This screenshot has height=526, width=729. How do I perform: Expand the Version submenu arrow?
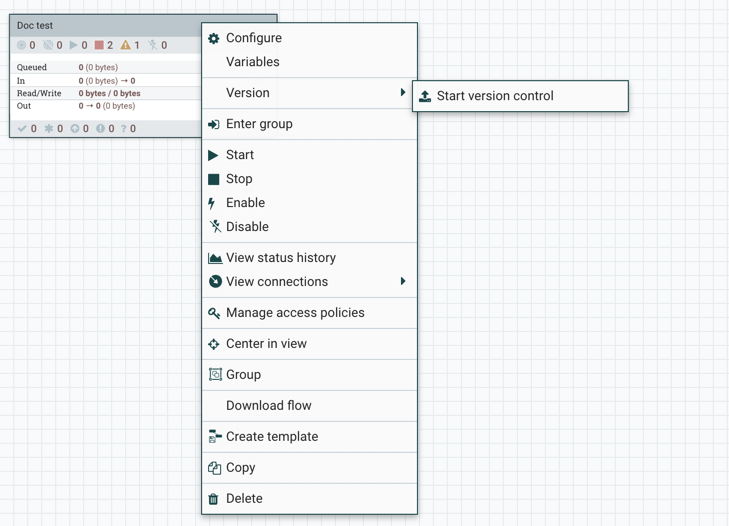pos(403,93)
